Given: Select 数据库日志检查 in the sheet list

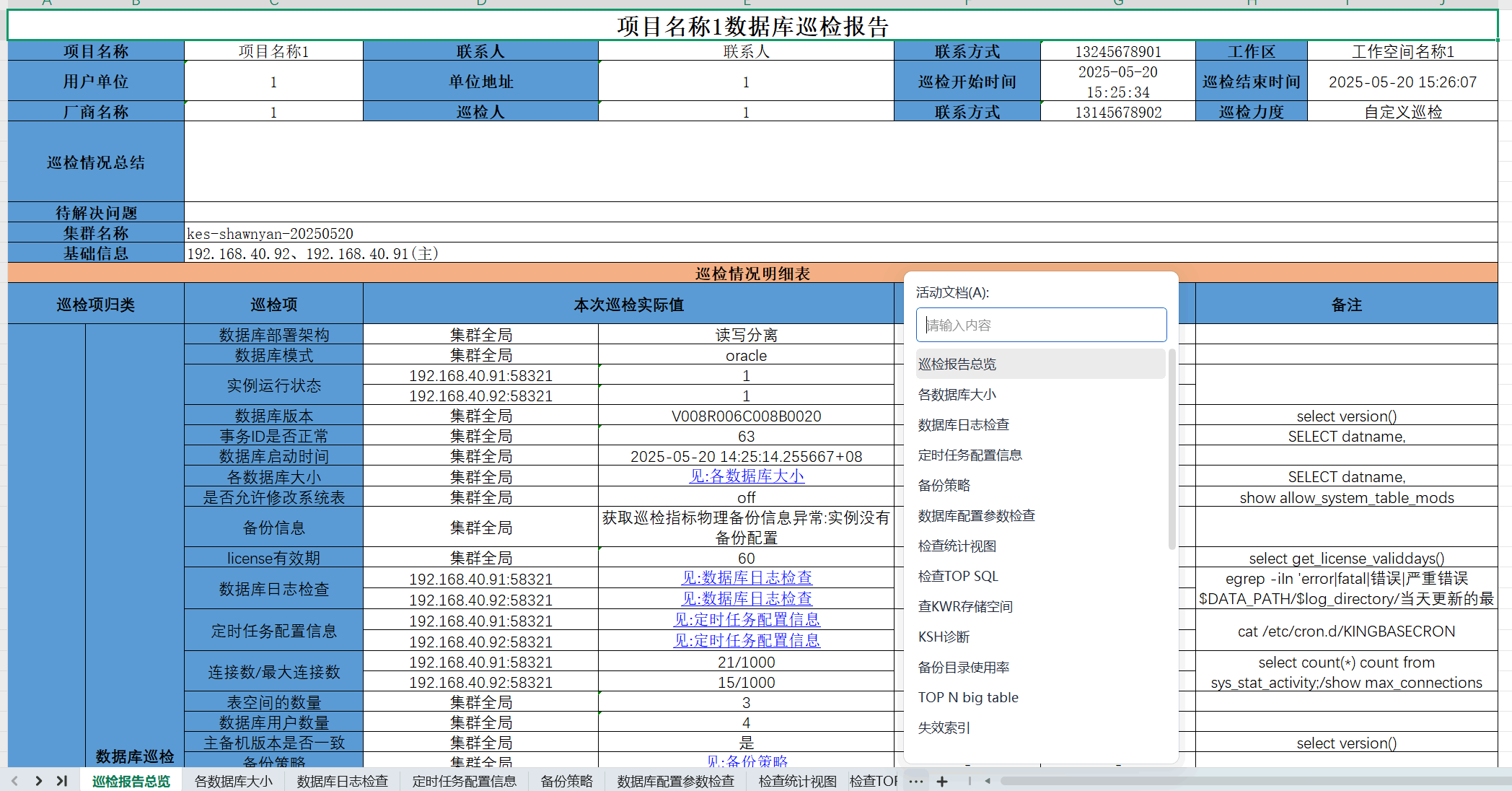Looking at the screenshot, I should [963, 425].
